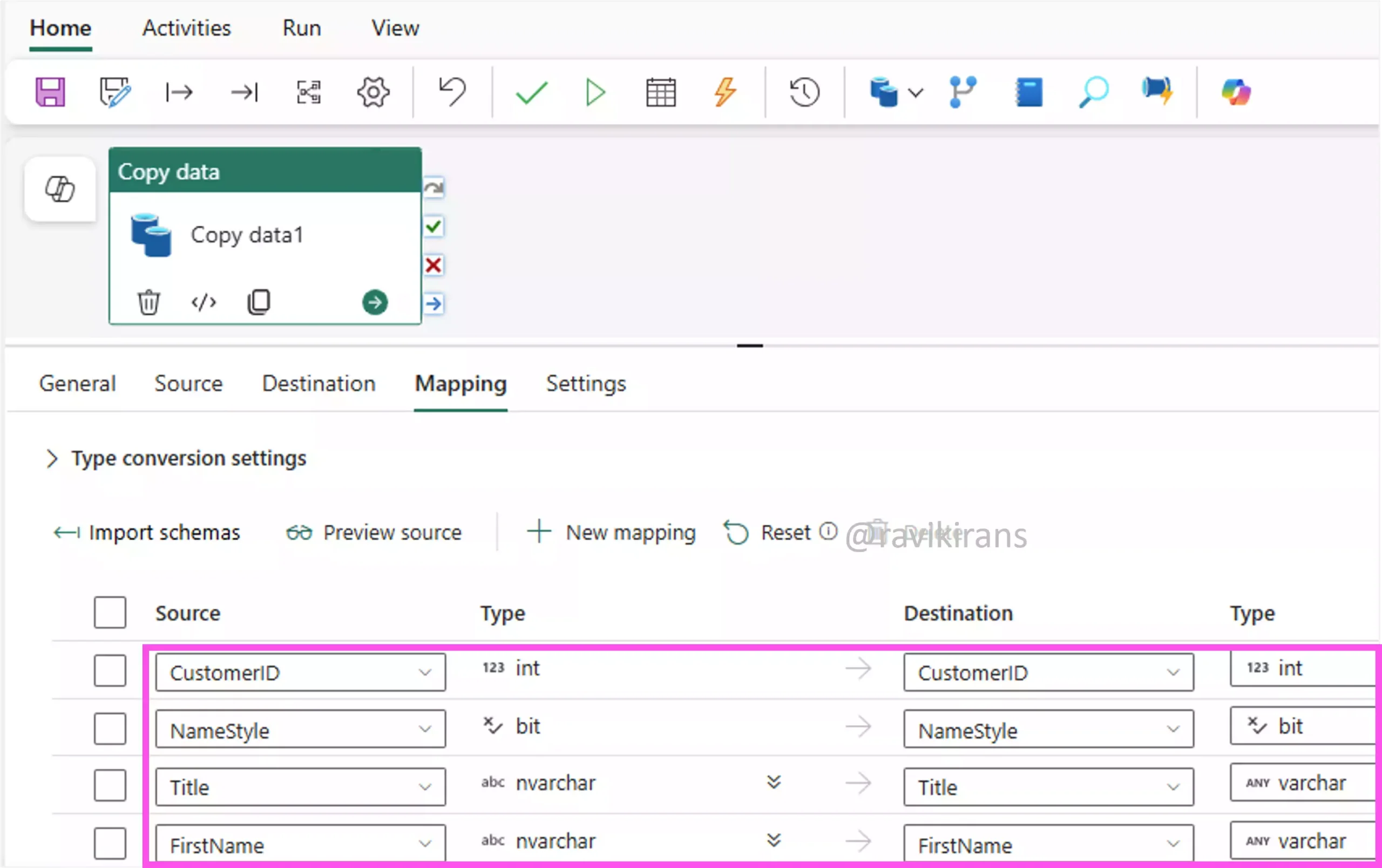The height and width of the screenshot is (868, 1382).
Task: Validate pipeline with green checkmark icon
Action: click(x=531, y=92)
